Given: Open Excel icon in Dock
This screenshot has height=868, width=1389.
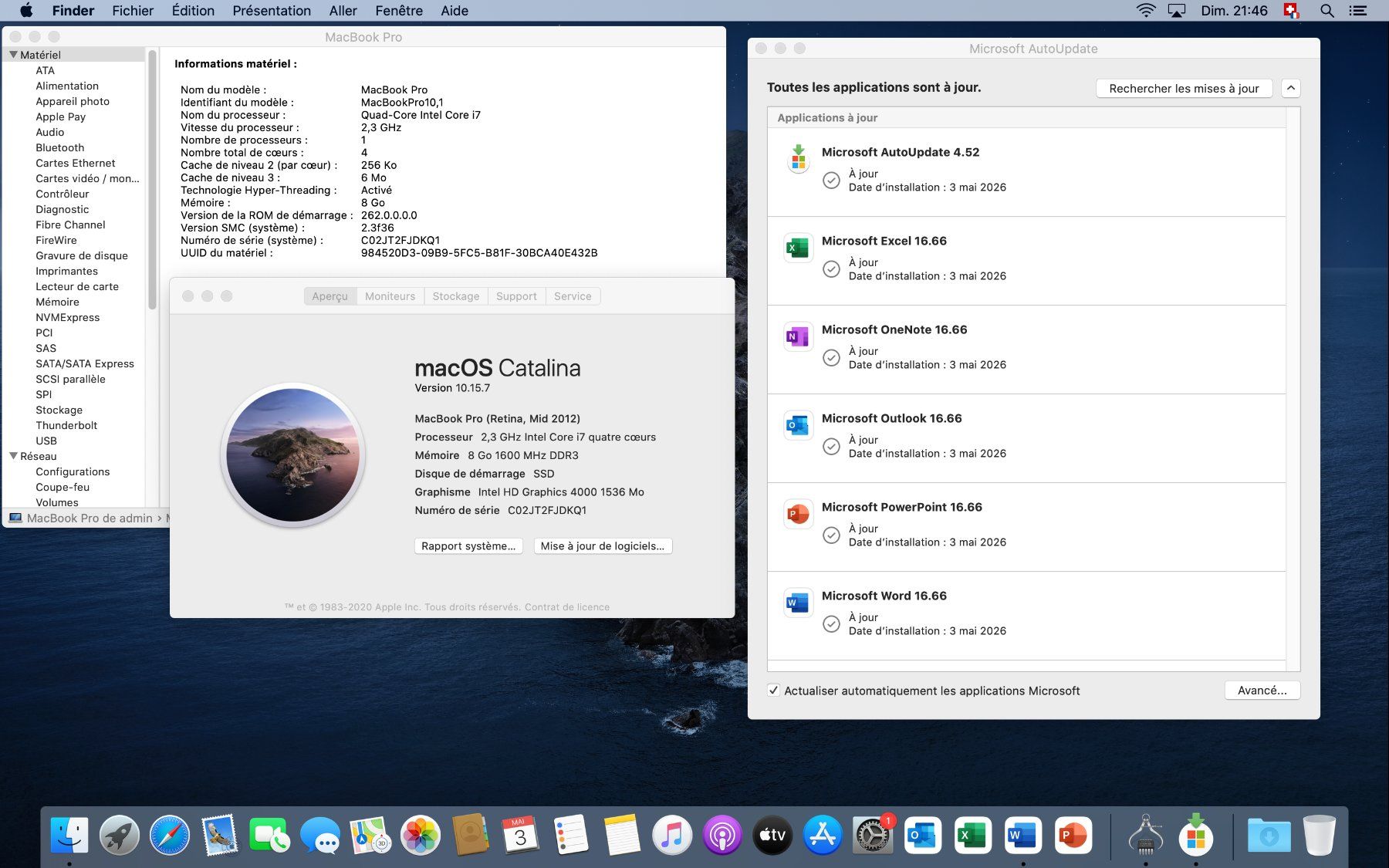Looking at the screenshot, I should click(972, 835).
